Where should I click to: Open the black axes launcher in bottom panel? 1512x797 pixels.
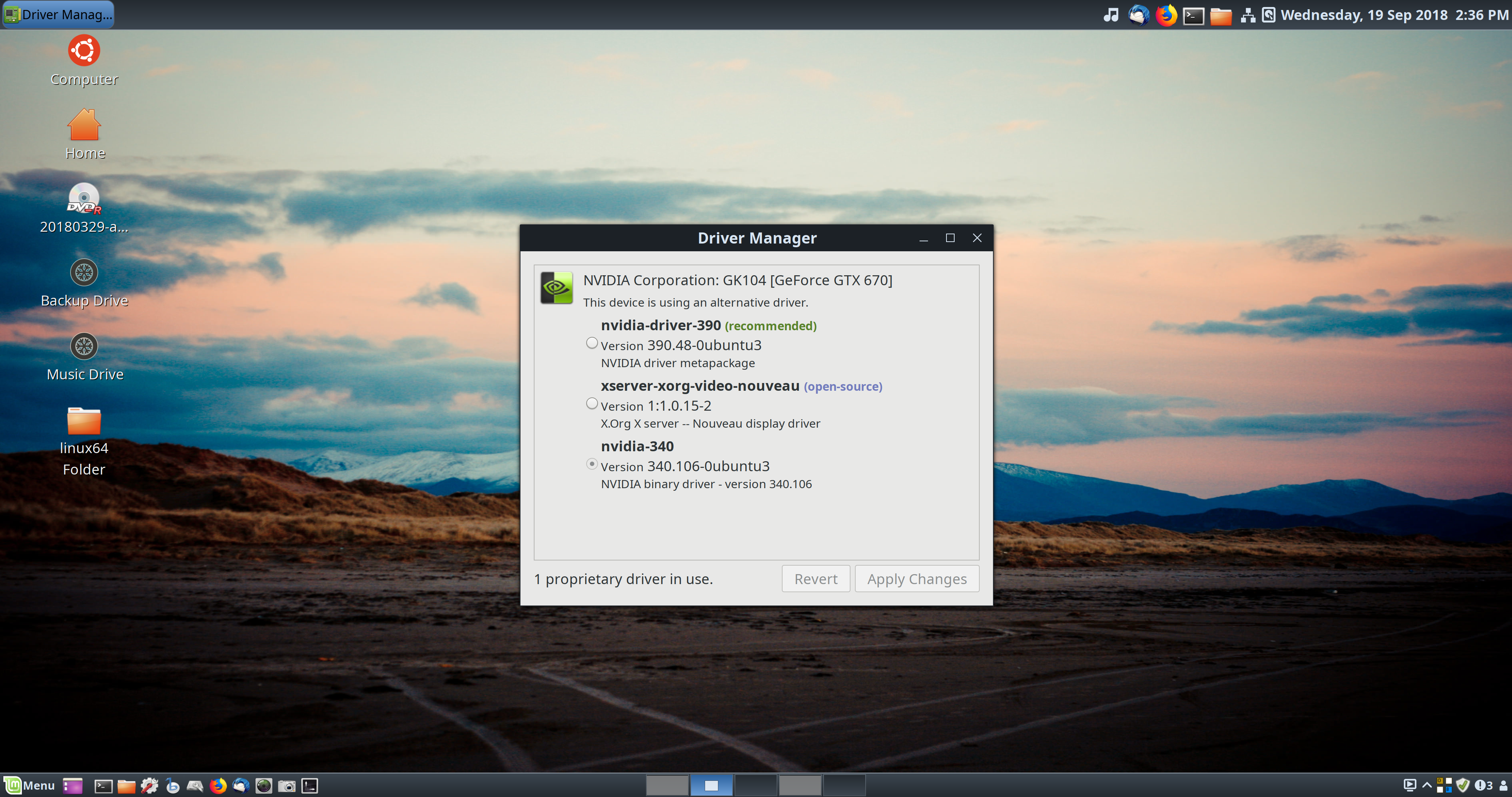[x=309, y=786]
